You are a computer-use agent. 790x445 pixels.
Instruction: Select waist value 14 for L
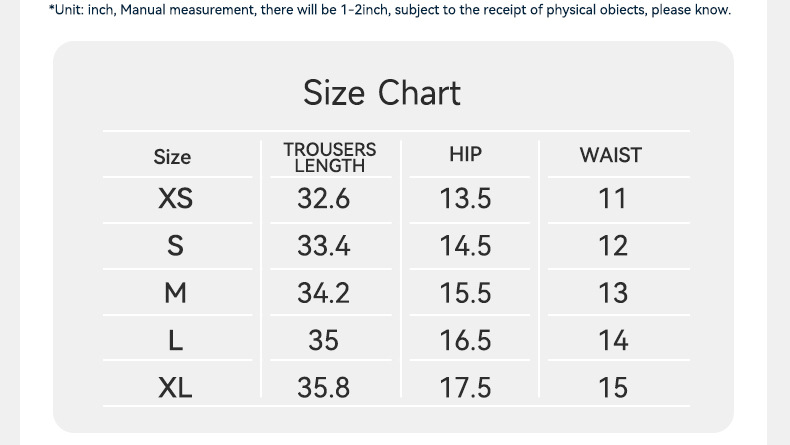tap(612, 341)
